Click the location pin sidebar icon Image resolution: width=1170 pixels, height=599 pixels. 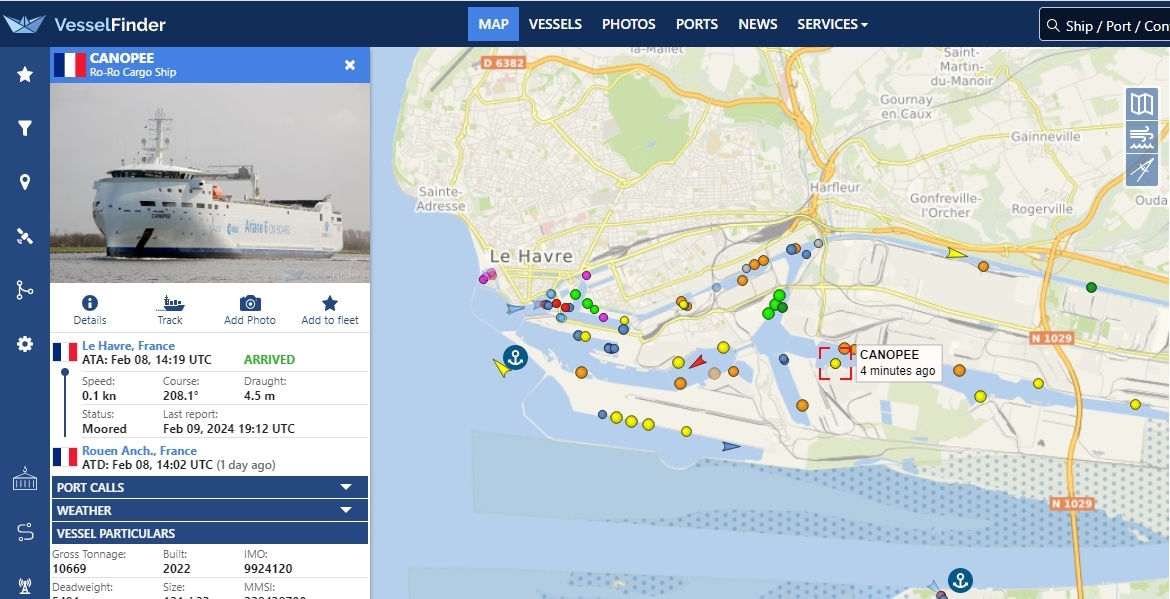tap(25, 182)
